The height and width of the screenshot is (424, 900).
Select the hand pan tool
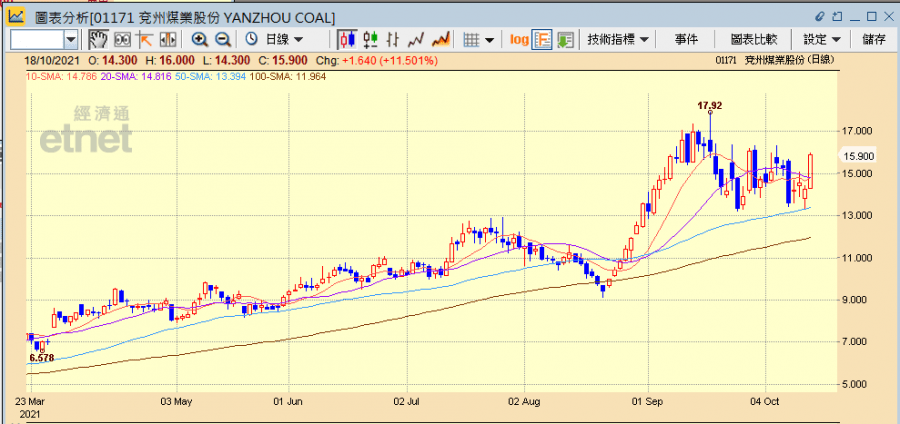point(98,39)
